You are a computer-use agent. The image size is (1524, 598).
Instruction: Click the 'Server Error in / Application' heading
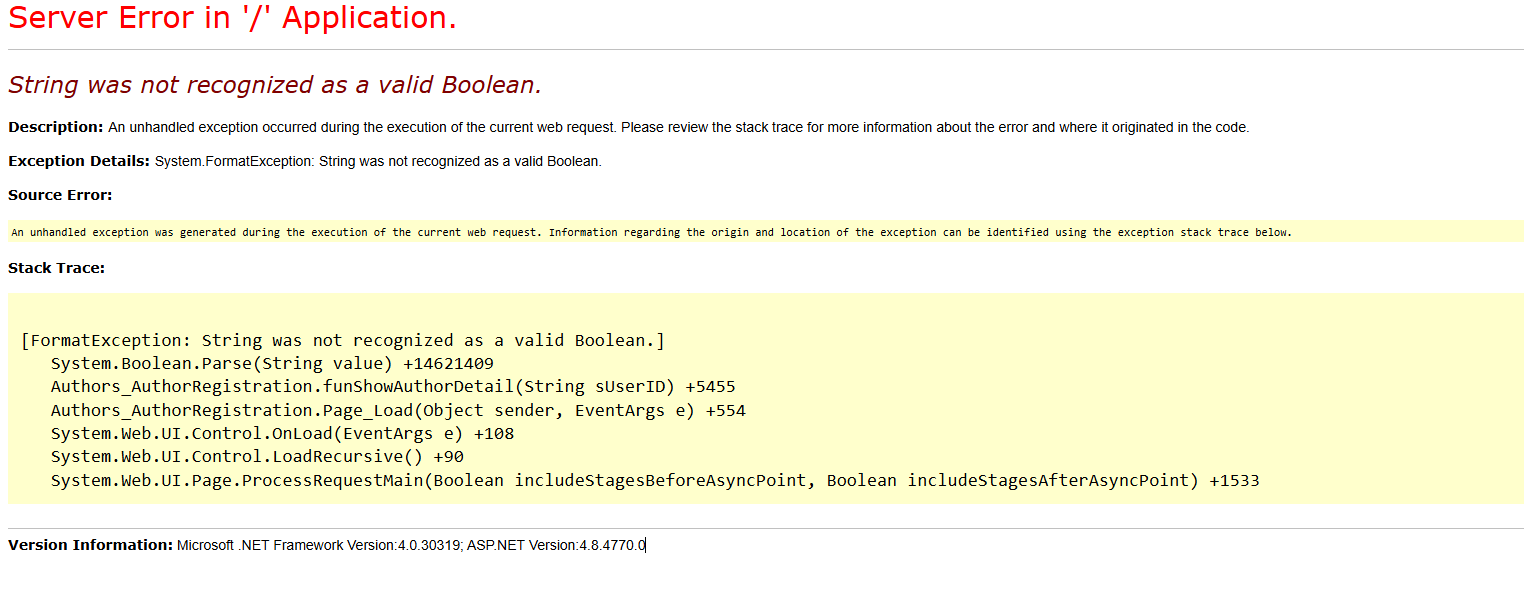232,18
